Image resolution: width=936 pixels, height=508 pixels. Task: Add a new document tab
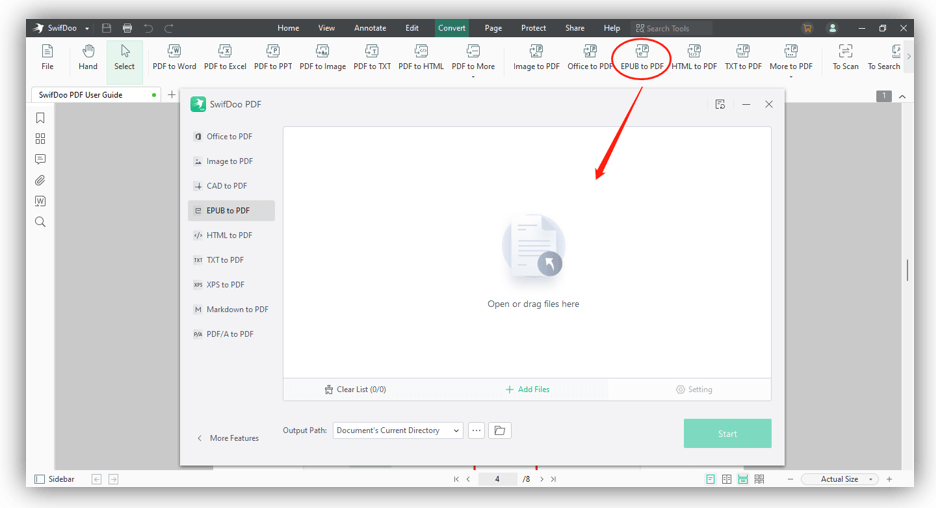click(171, 94)
